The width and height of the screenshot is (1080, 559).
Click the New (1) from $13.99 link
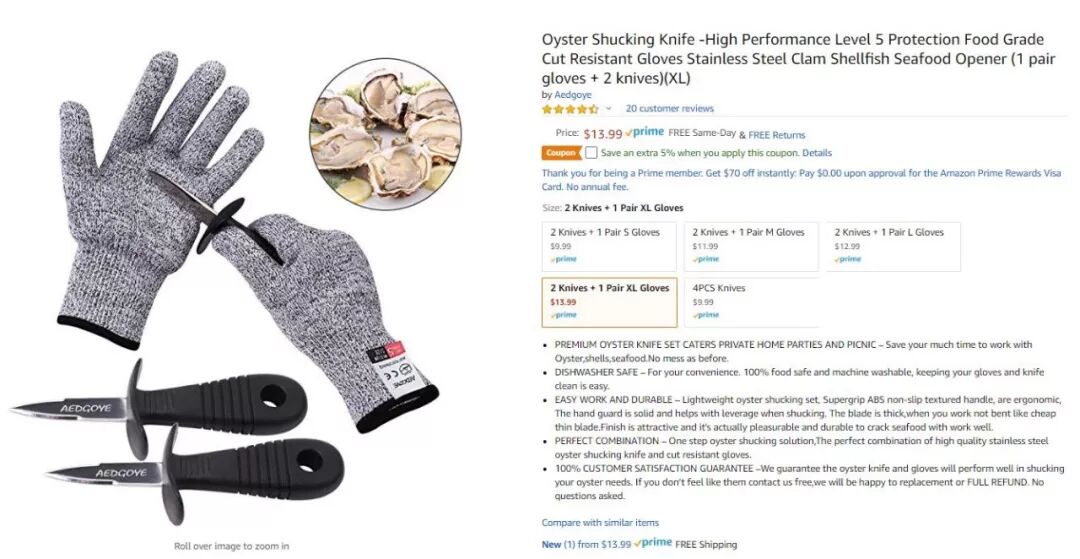tap(586, 544)
